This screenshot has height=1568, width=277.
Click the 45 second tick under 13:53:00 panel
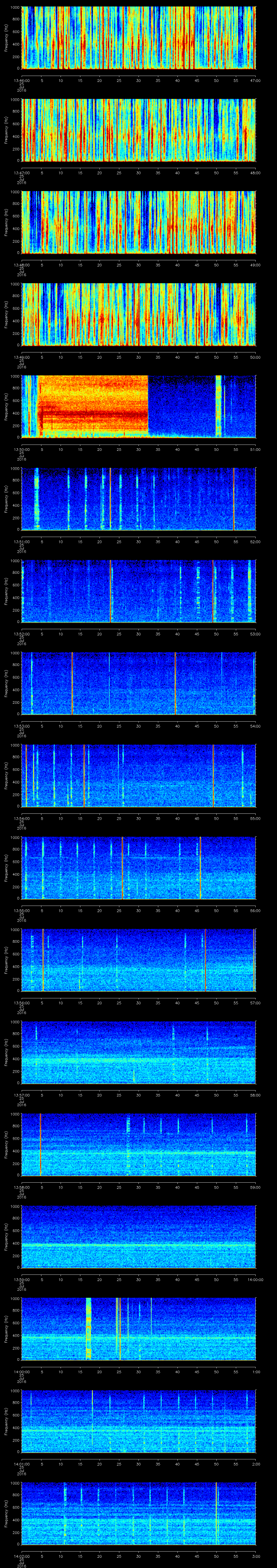197,726
